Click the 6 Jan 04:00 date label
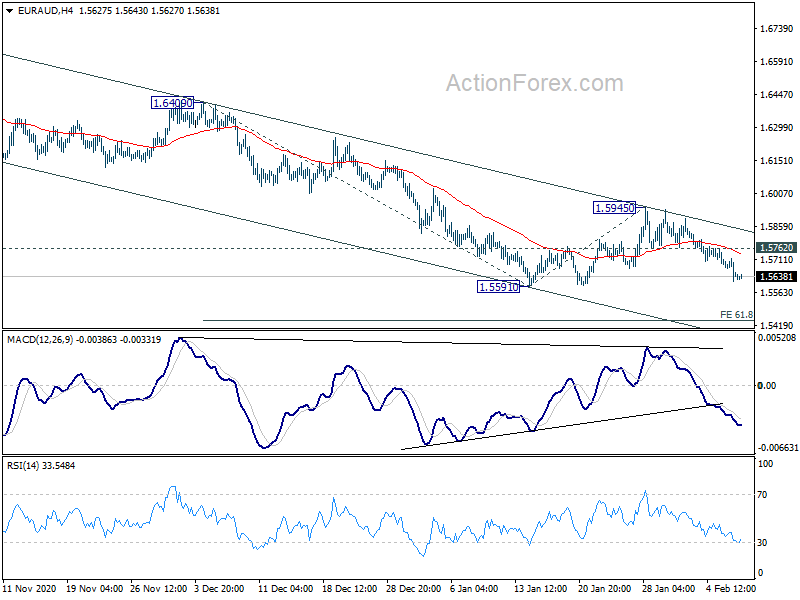This screenshot has width=800, height=600. (x=474, y=589)
